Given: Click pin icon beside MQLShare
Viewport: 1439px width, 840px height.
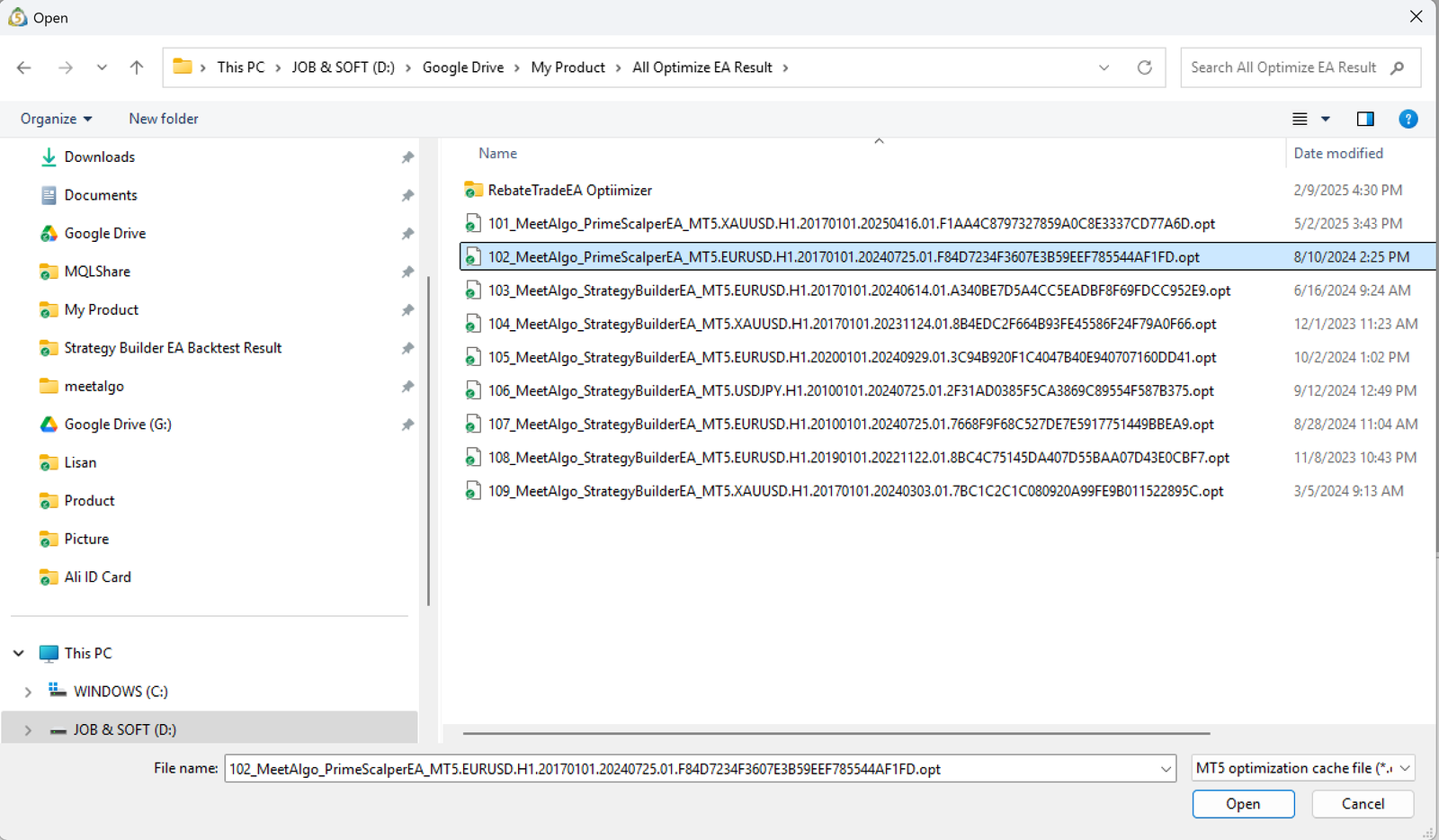Looking at the screenshot, I should pyautogui.click(x=407, y=272).
